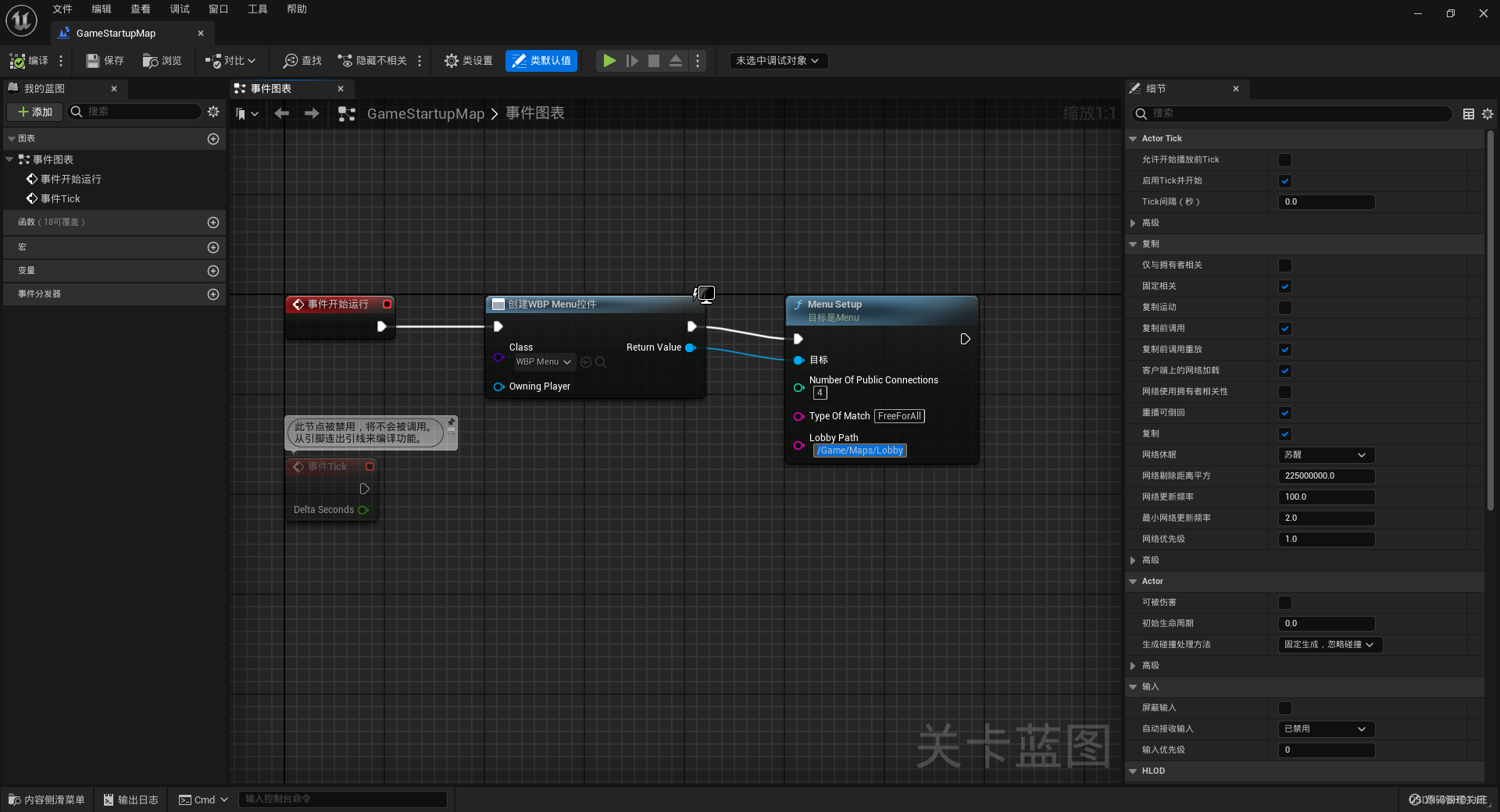Adjust 网络更新频率 value of 100.0
1500x812 pixels.
click(x=1326, y=497)
